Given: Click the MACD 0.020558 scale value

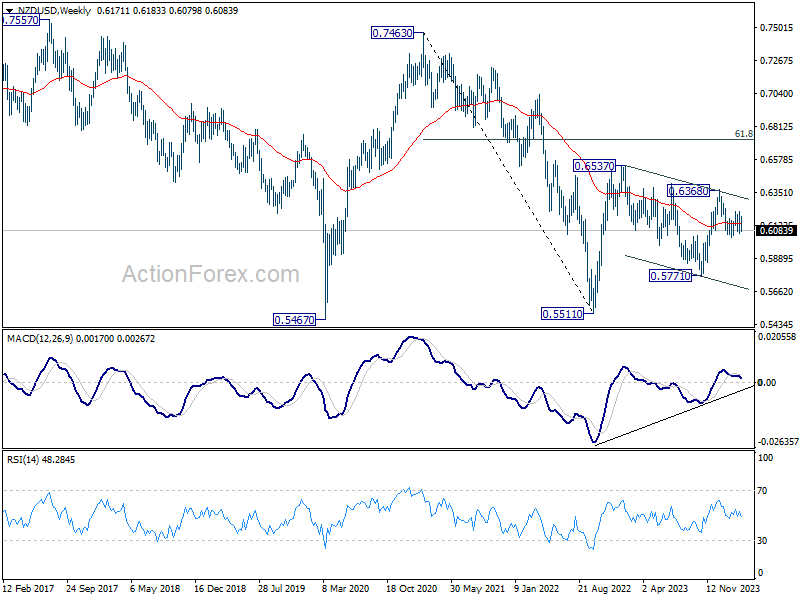Looking at the screenshot, I should pyautogui.click(x=777, y=337).
